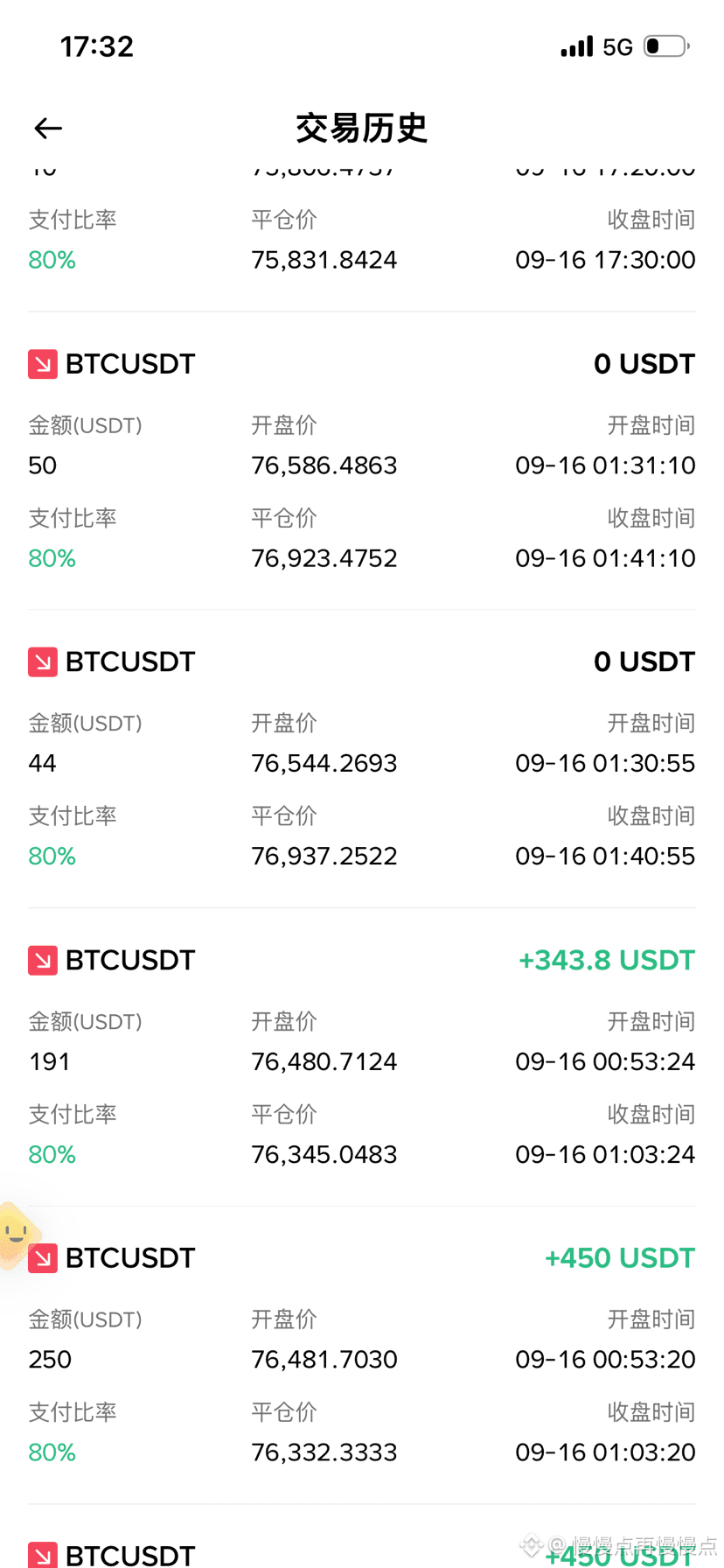The width and height of the screenshot is (724, 1568).
Task: Tap close price 76,923.4752
Action: 324,558
